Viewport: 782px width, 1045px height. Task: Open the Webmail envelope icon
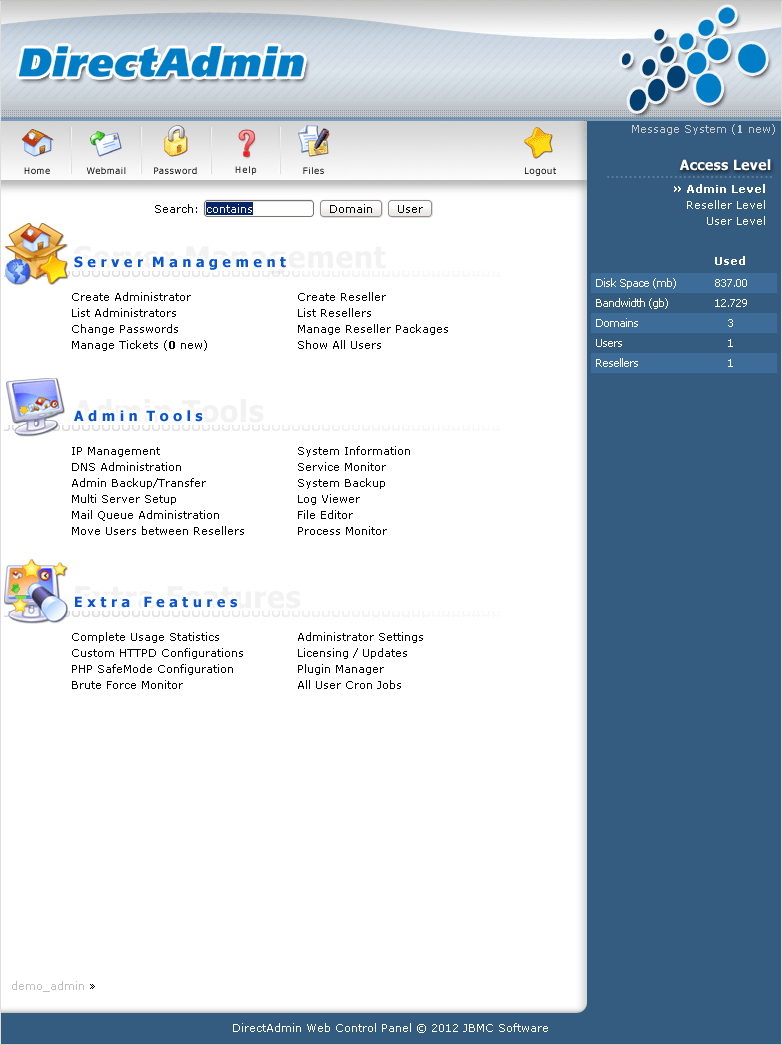(105, 145)
